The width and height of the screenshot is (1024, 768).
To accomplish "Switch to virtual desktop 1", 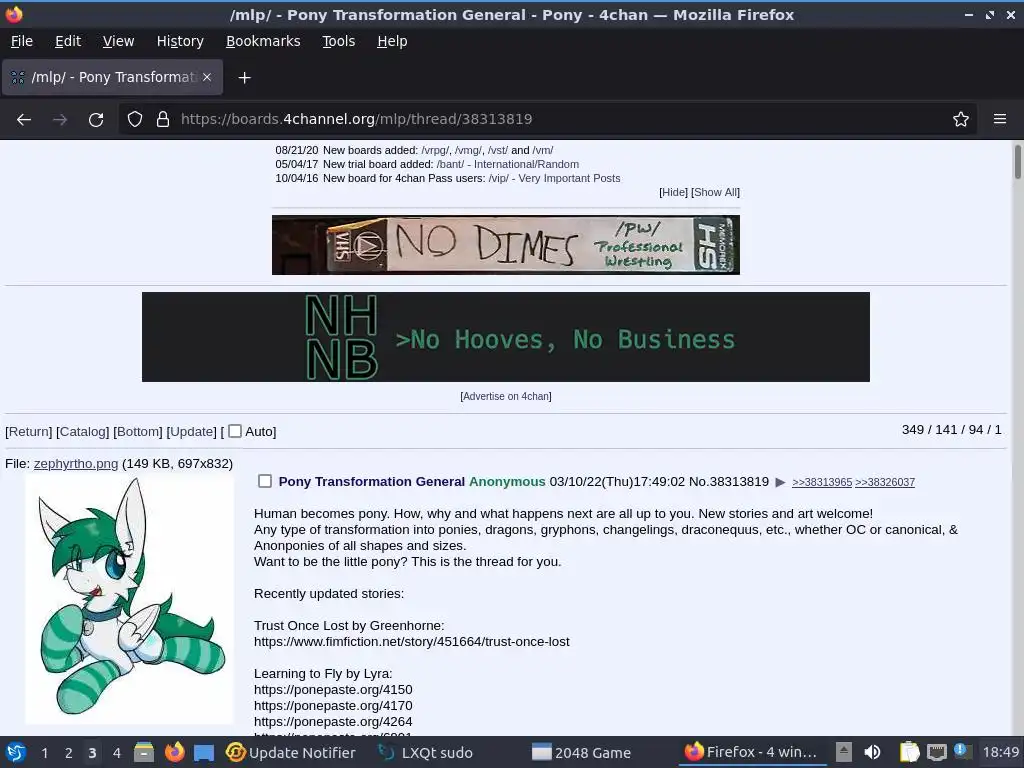I will 44,753.
